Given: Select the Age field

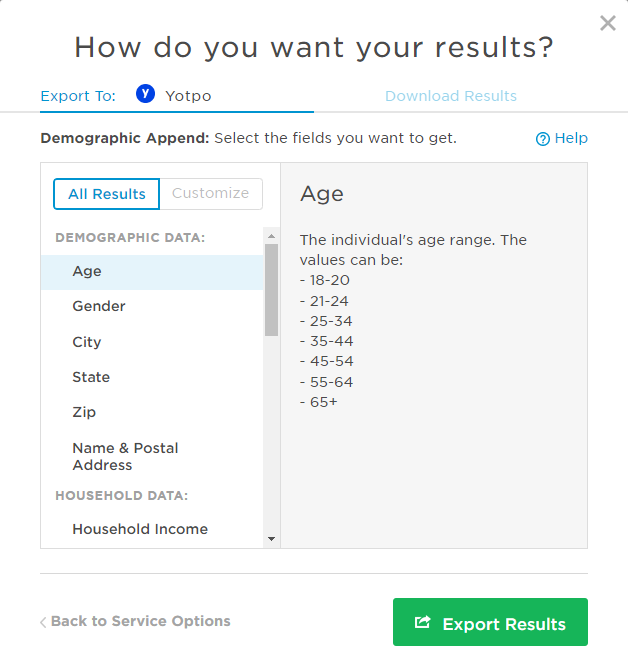Looking at the screenshot, I should (x=87, y=271).
